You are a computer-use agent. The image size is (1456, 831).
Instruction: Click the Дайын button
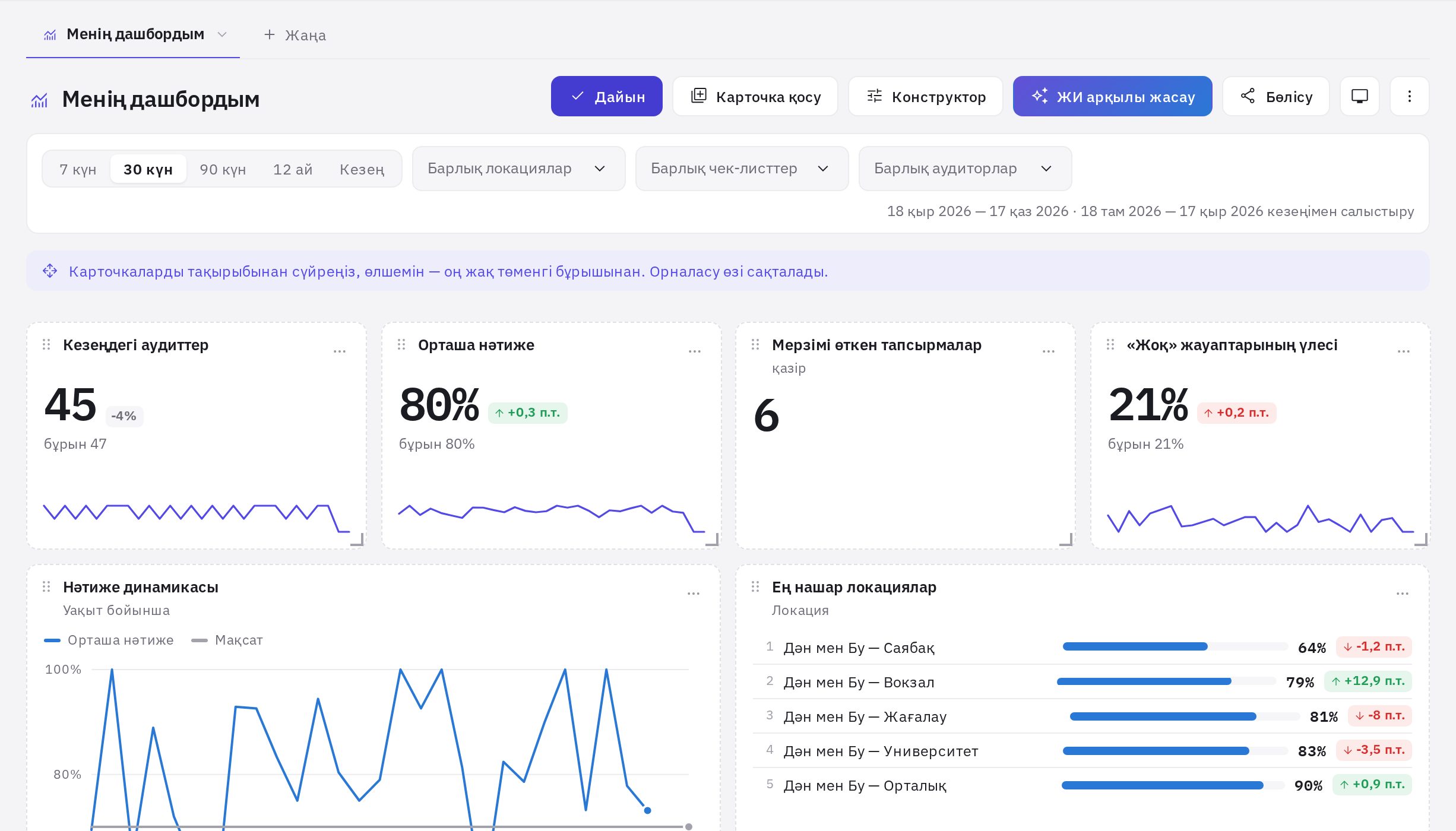tap(606, 96)
